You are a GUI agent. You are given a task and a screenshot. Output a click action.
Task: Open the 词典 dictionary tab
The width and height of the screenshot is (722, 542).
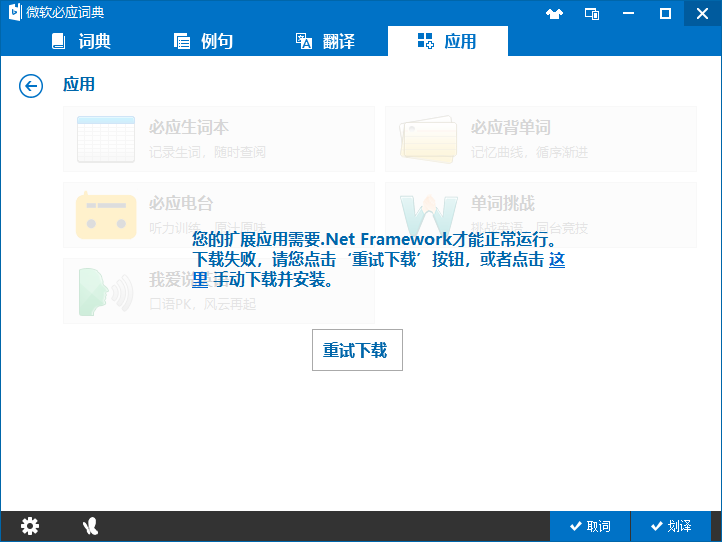click(81, 41)
